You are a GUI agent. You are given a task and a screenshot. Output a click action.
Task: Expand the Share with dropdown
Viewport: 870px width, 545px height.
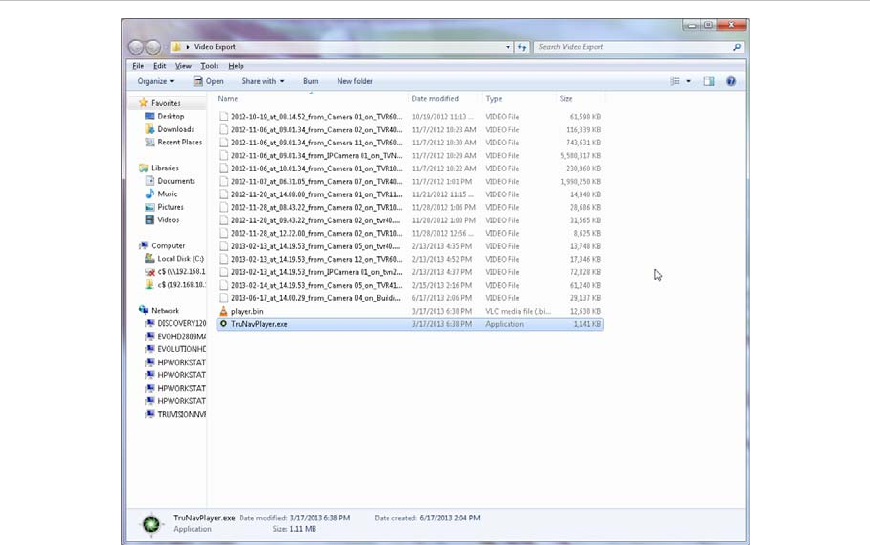pos(263,81)
